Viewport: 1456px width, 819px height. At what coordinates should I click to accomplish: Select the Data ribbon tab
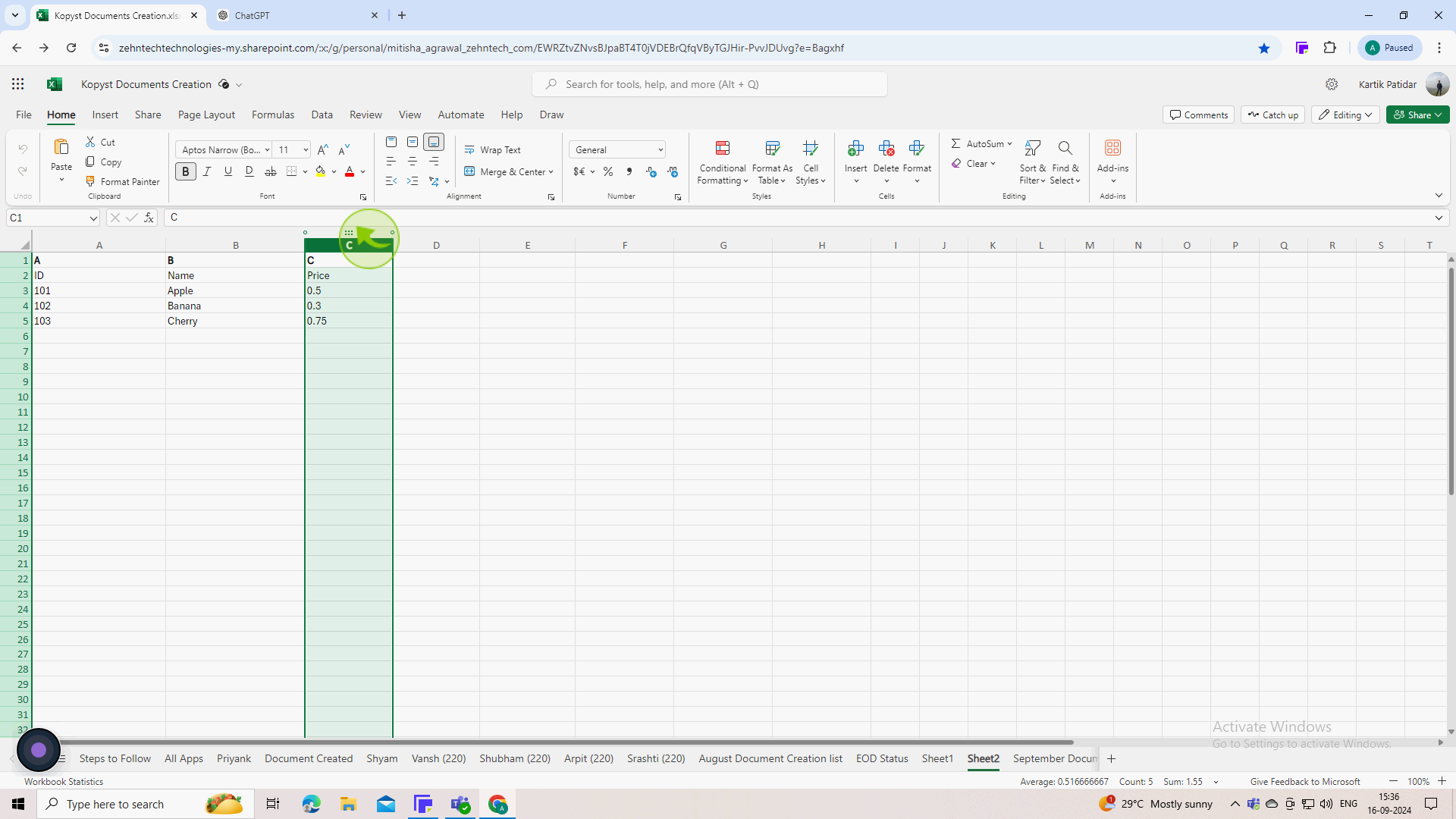click(x=321, y=114)
